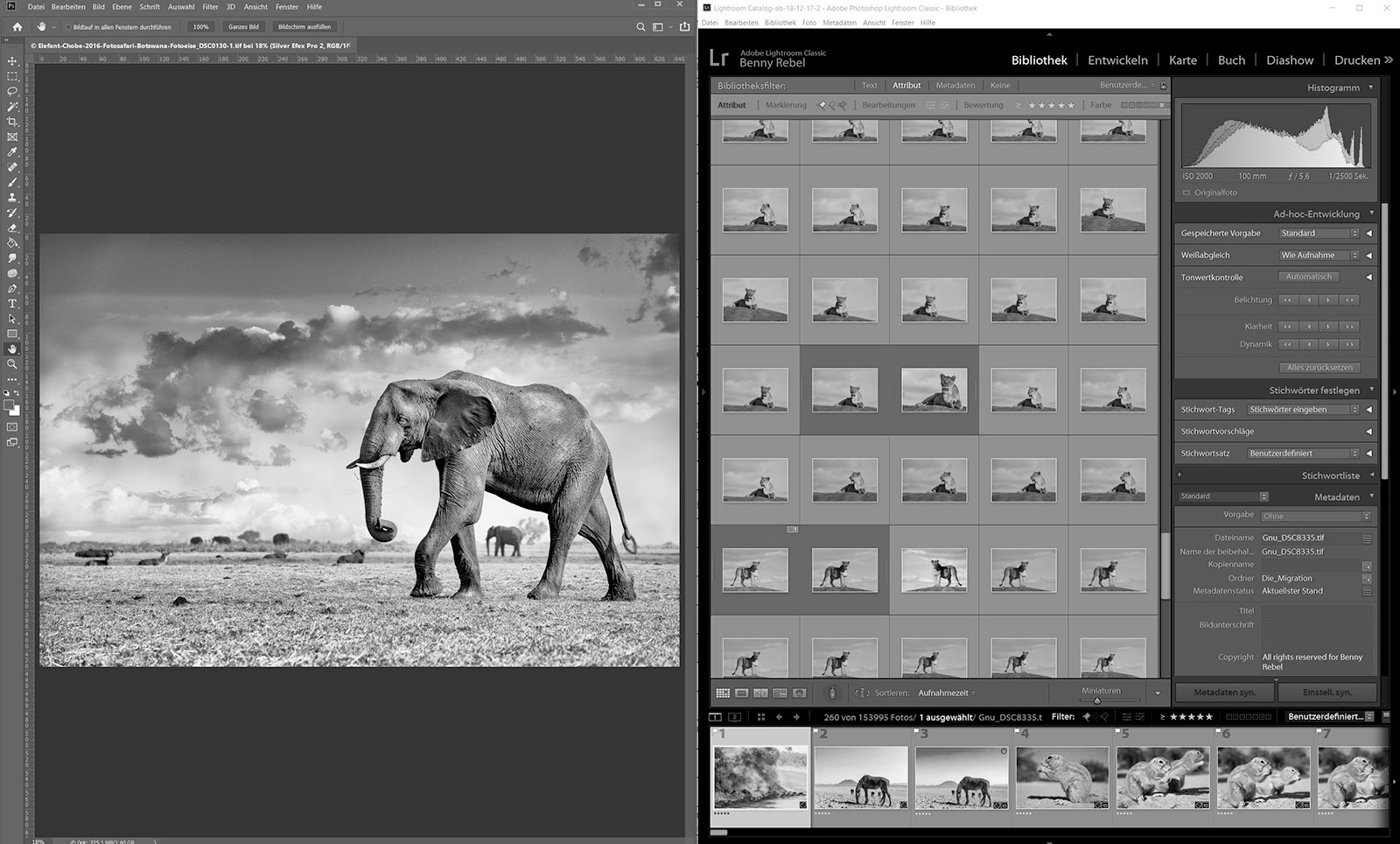Select the Lasso tool
This screenshot has width=1400, height=844.
tap(12, 91)
